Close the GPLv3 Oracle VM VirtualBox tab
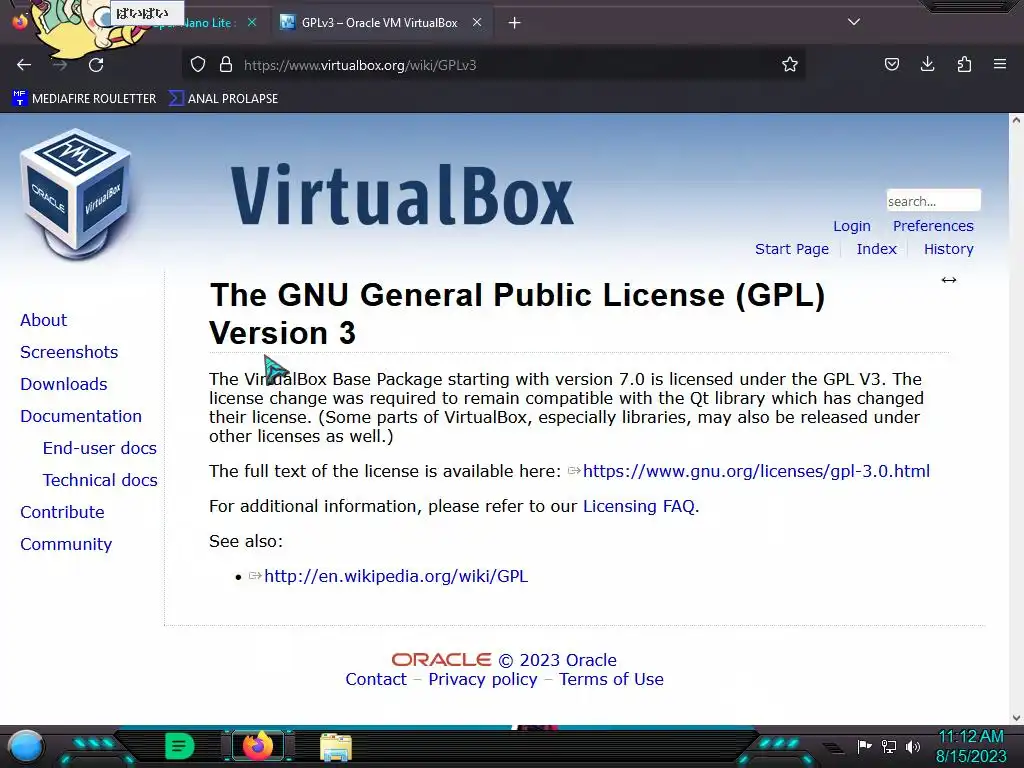 pyautogui.click(x=477, y=23)
